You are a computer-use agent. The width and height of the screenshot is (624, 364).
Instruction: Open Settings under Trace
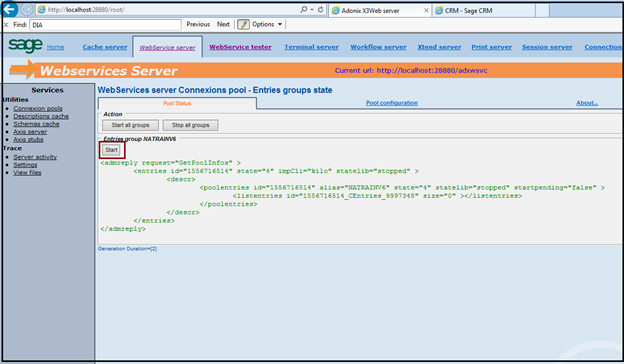click(x=25, y=165)
